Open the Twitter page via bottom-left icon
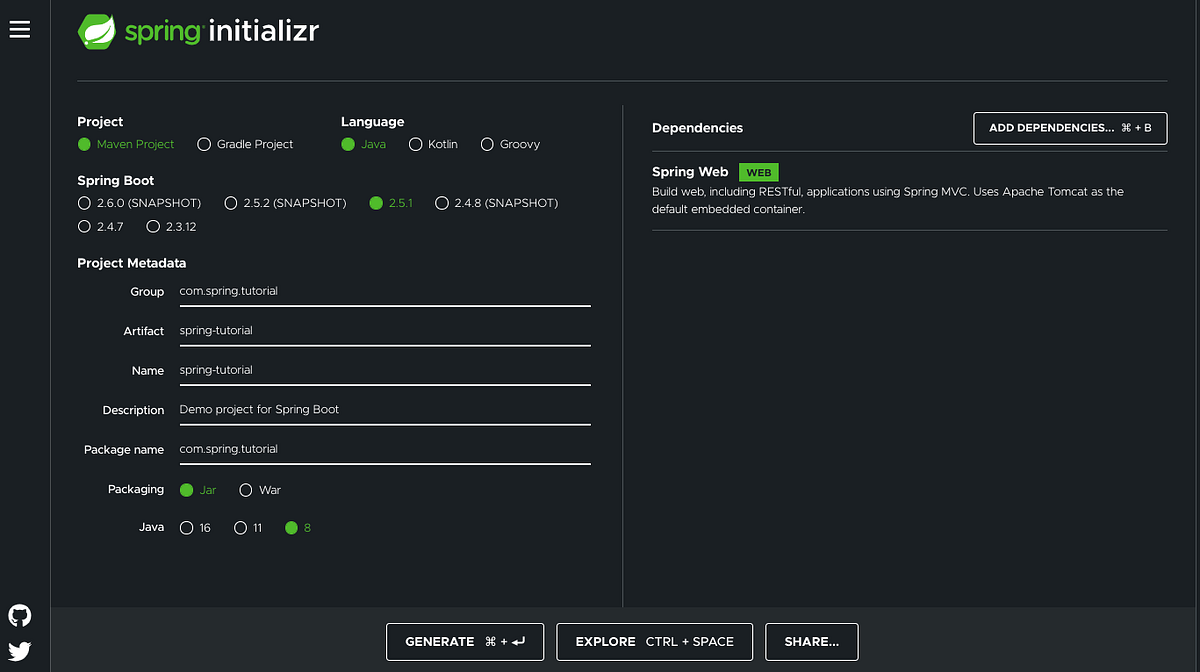Image resolution: width=1200 pixels, height=672 pixels. pyautogui.click(x=19, y=651)
